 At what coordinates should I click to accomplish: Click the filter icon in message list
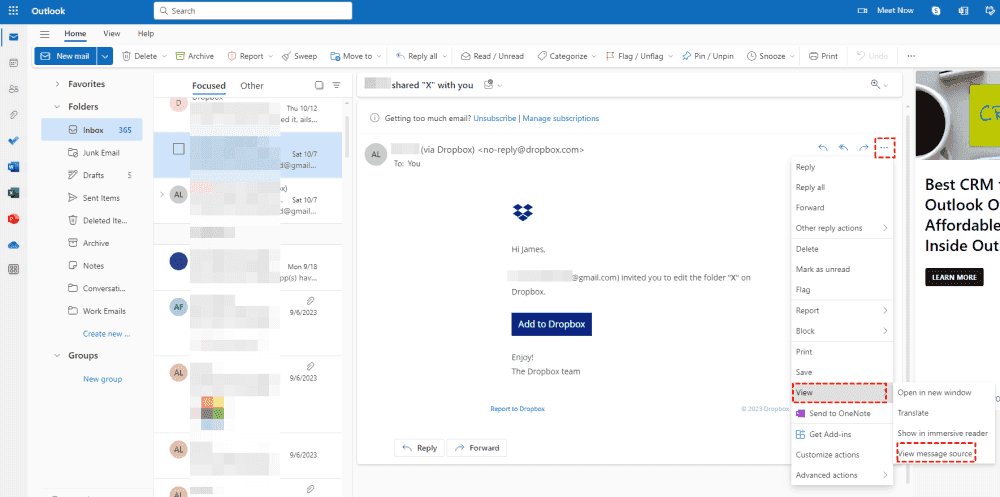[x=336, y=86]
